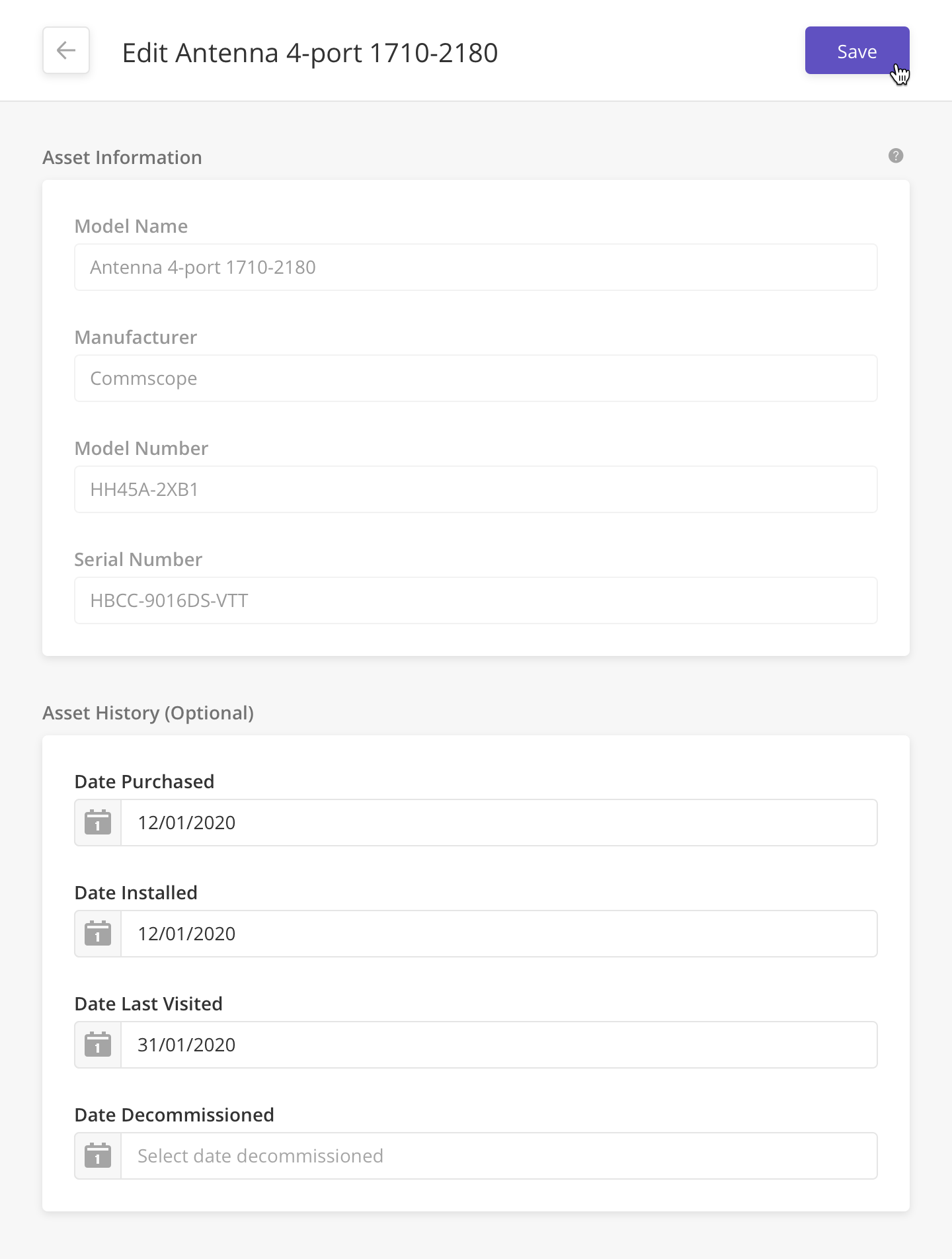The width and height of the screenshot is (952, 1259).
Task: Focus the Model Name input field
Action: click(476, 267)
